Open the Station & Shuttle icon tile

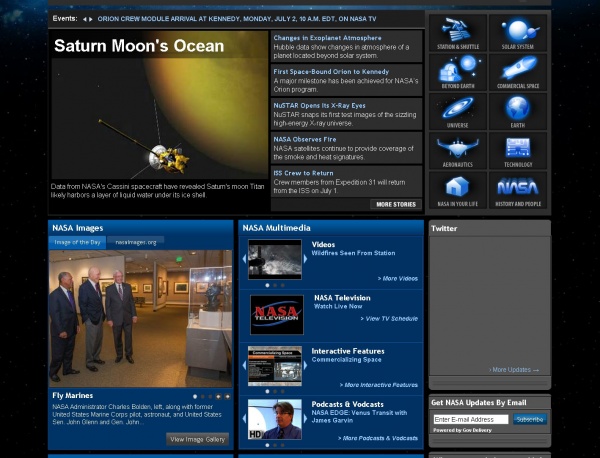(x=458, y=33)
